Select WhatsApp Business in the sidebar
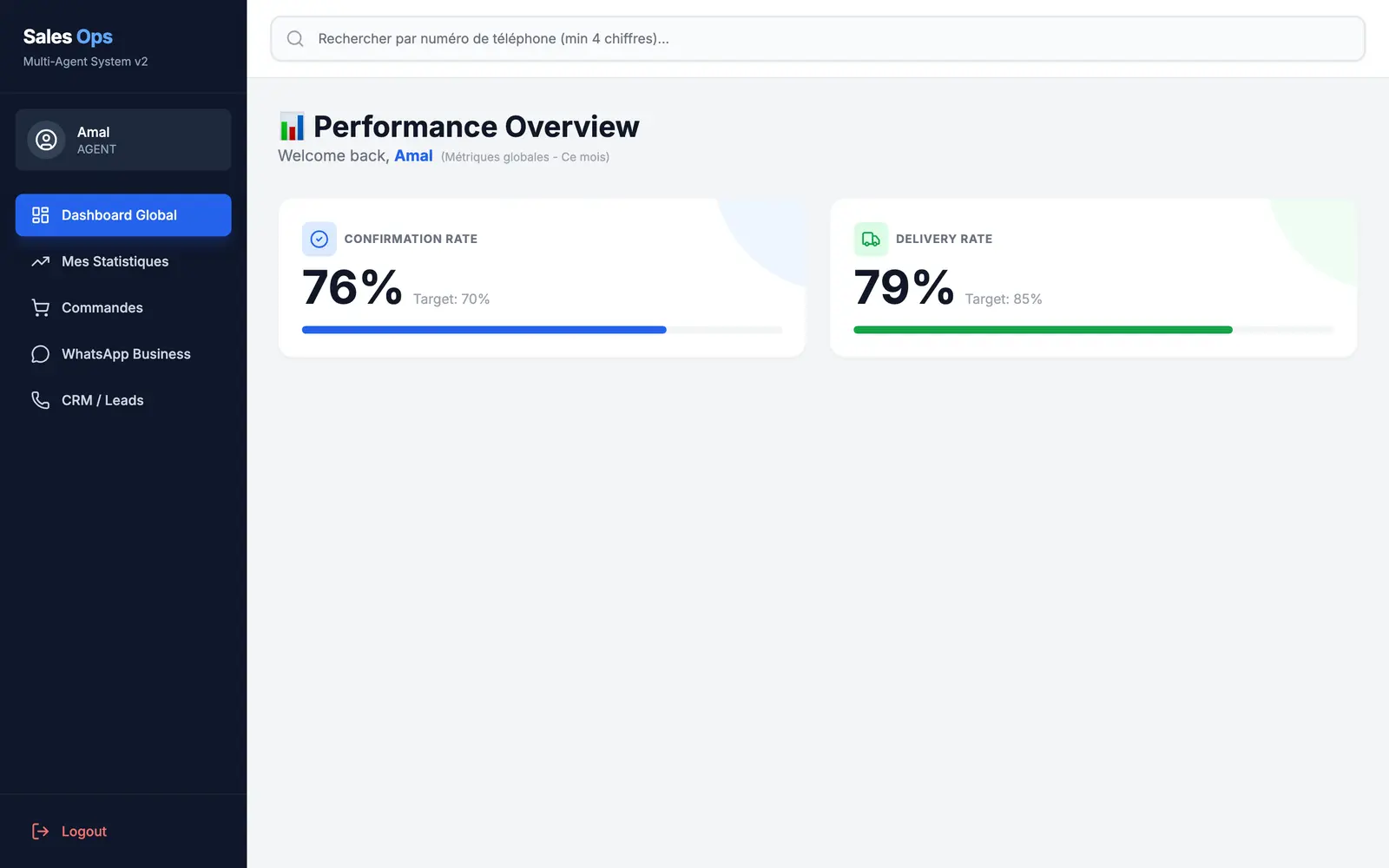This screenshot has width=1389, height=868. point(123,354)
